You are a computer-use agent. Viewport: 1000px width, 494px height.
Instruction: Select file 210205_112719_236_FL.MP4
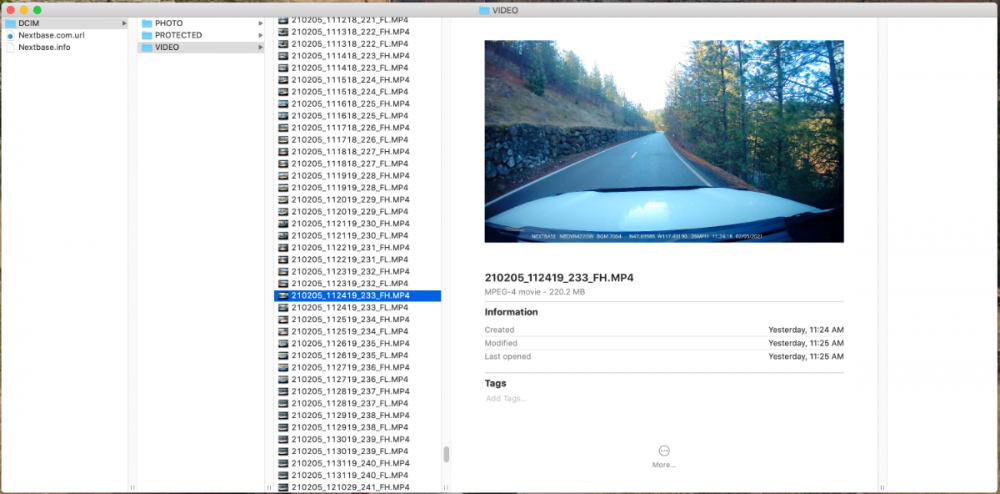[x=349, y=380]
